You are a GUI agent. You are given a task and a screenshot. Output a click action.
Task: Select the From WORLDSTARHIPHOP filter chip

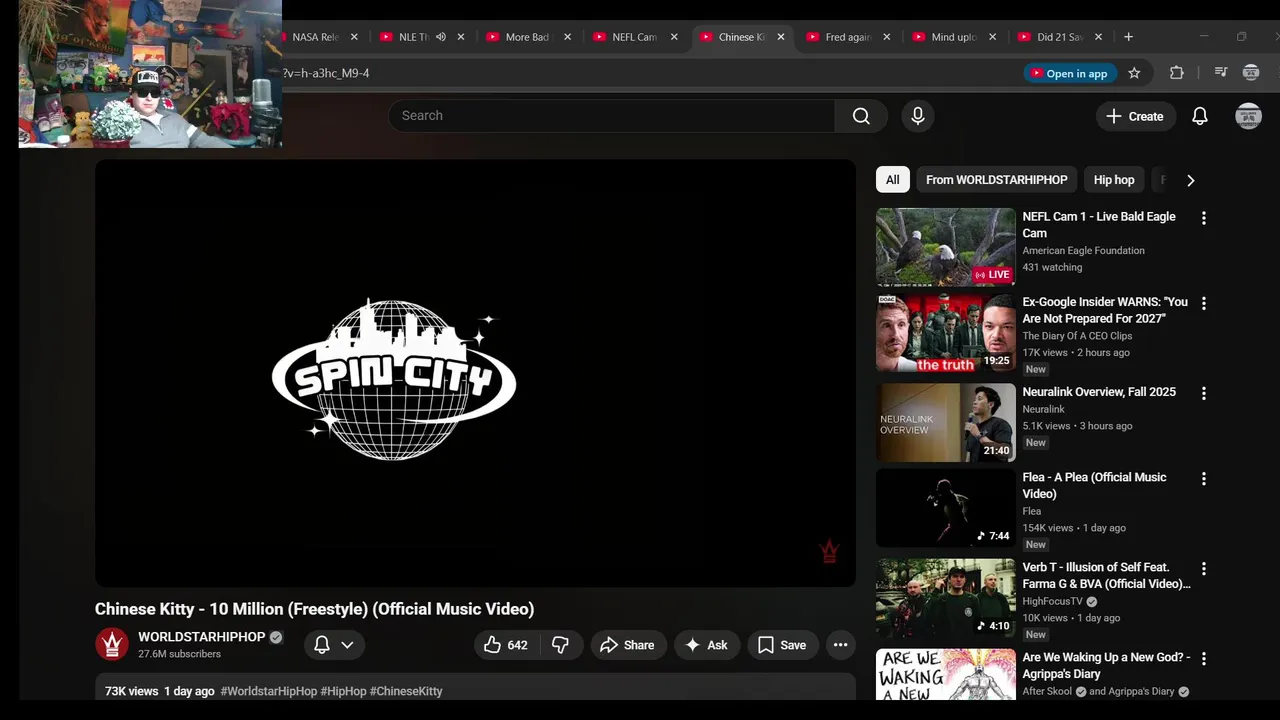(996, 180)
